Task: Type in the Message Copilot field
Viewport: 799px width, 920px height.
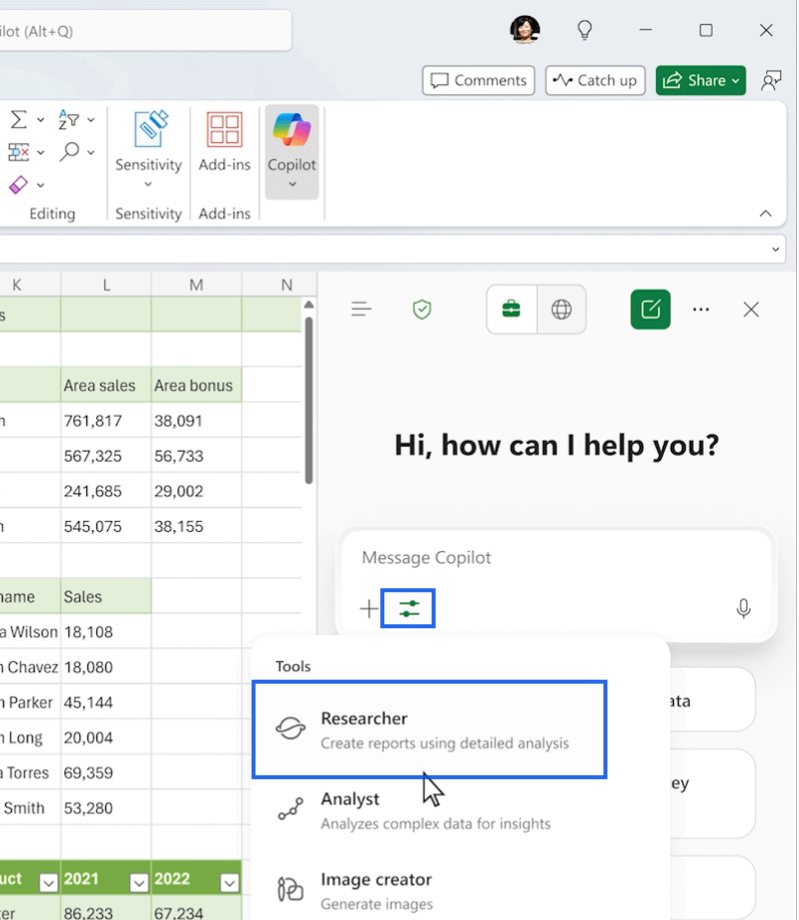Action: point(555,558)
